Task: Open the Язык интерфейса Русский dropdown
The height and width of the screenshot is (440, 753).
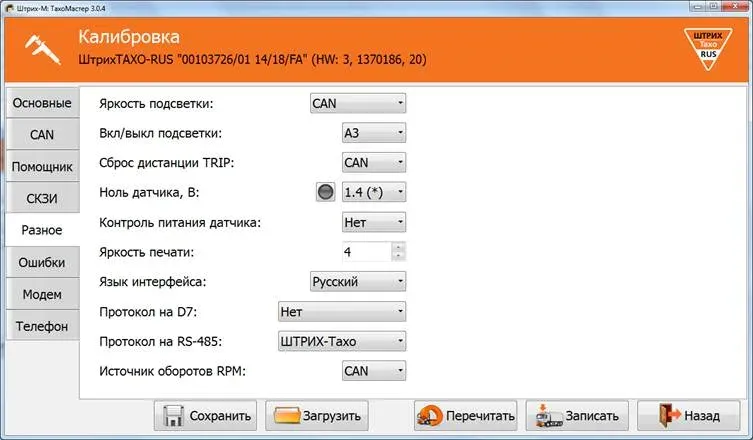Action: click(358, 281)
